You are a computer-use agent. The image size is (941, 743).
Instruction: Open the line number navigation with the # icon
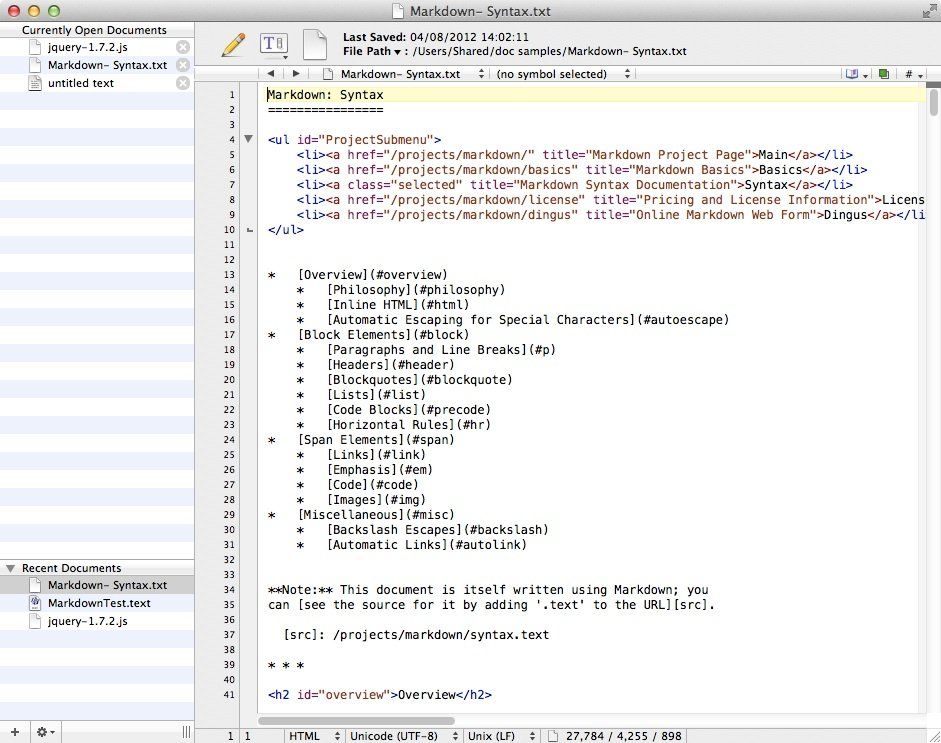pos(909,73)
